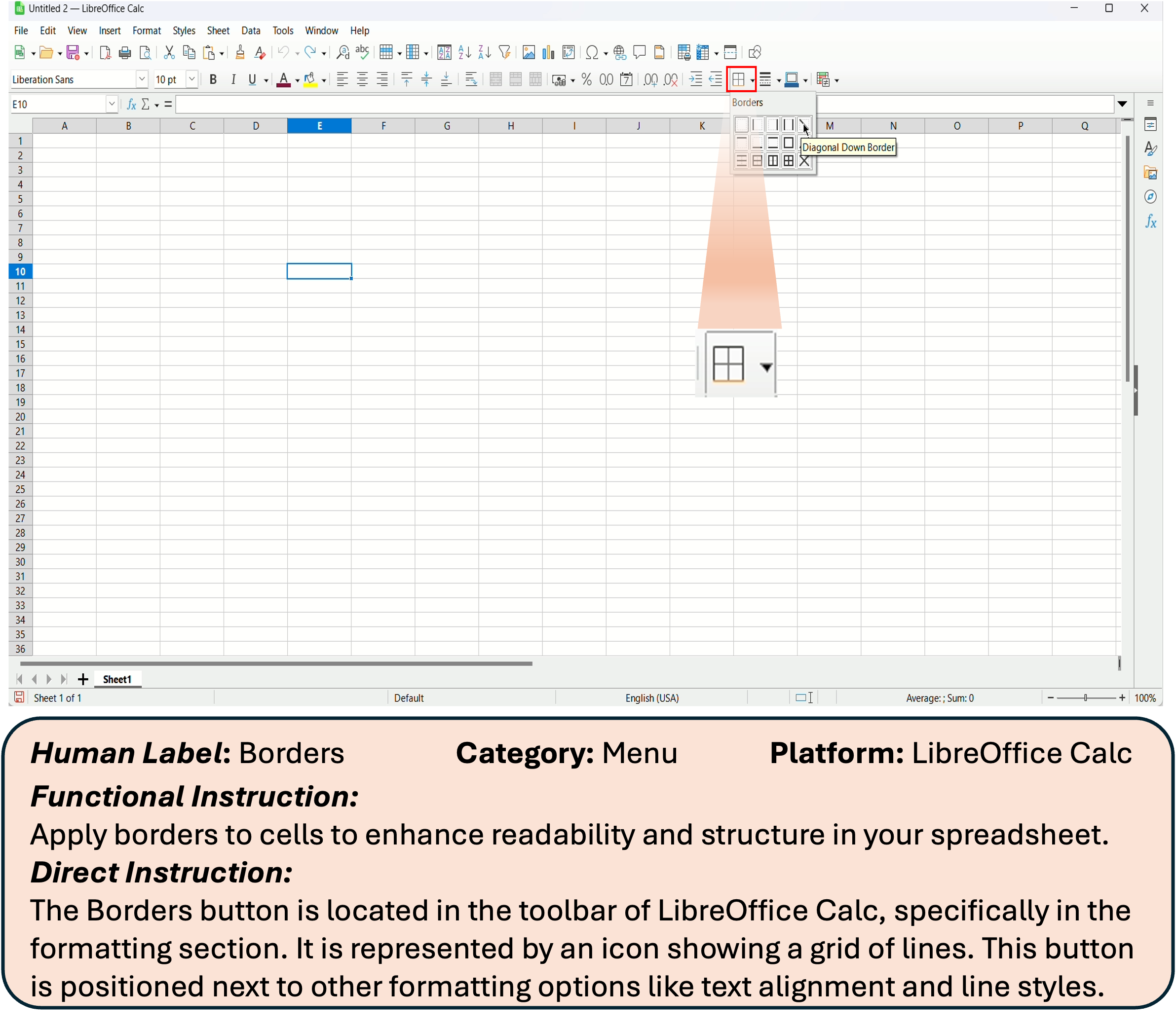Select the Box border option in popup
1176x1026 pixels.
pyautogui.click(x=788, y=143)
